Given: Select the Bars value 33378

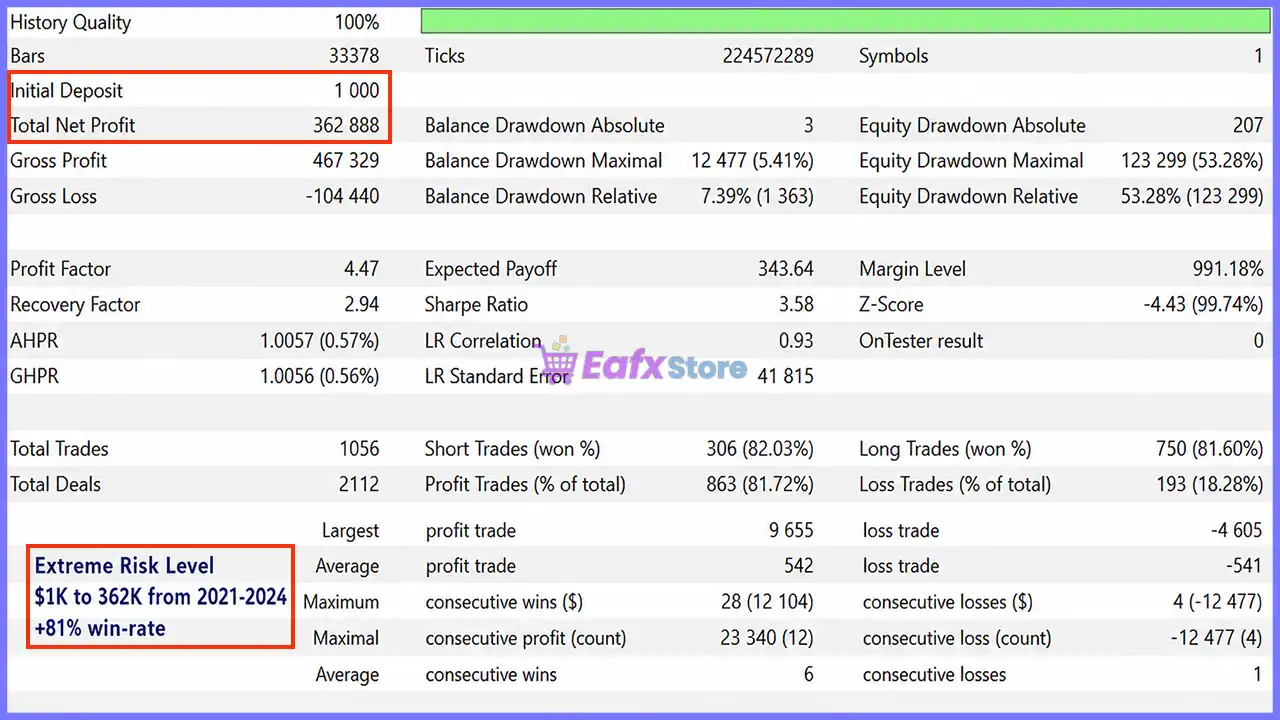Looking at the screenshot, I should tap(354, 56).
